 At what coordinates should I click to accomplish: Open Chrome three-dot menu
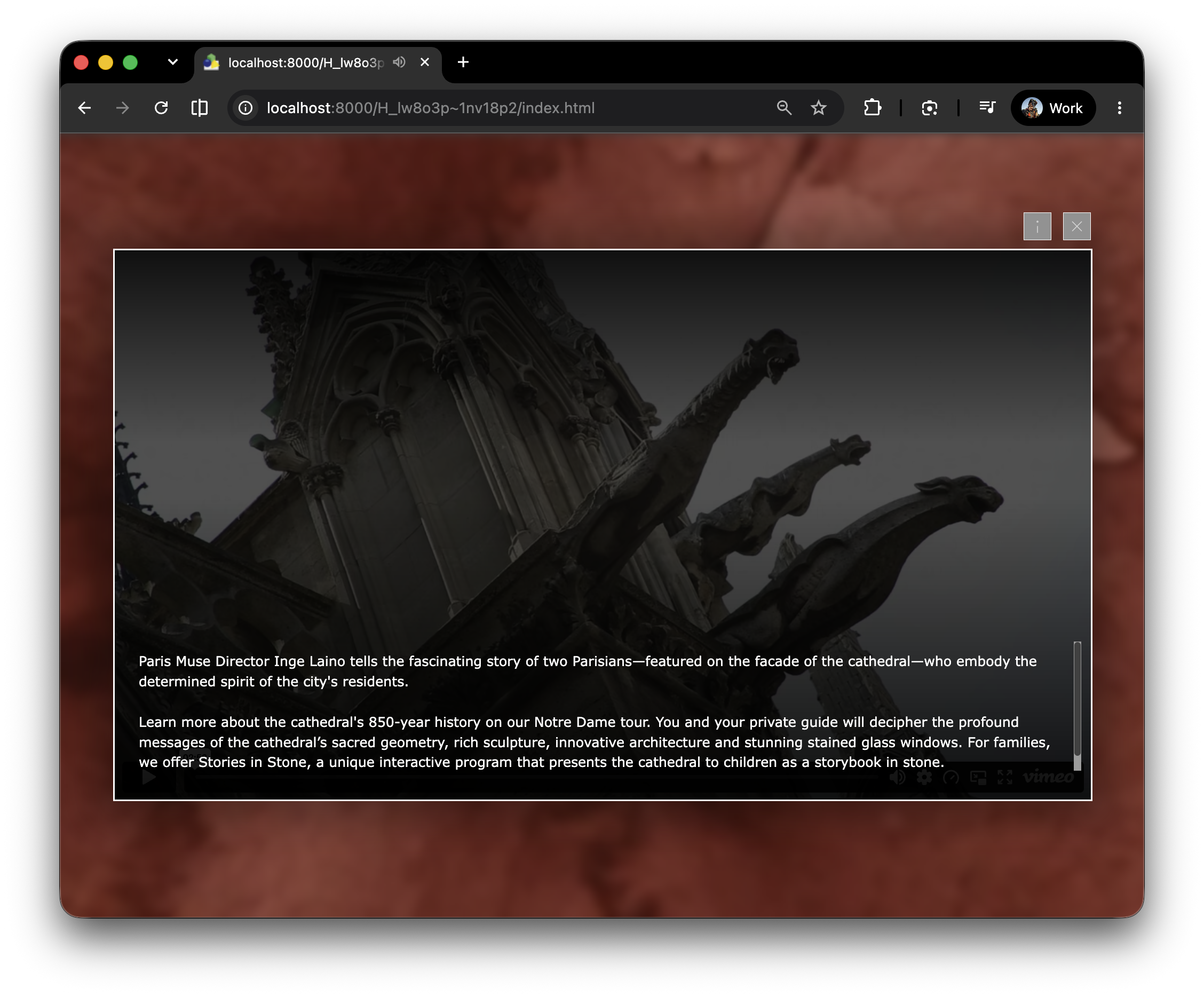1119,108
